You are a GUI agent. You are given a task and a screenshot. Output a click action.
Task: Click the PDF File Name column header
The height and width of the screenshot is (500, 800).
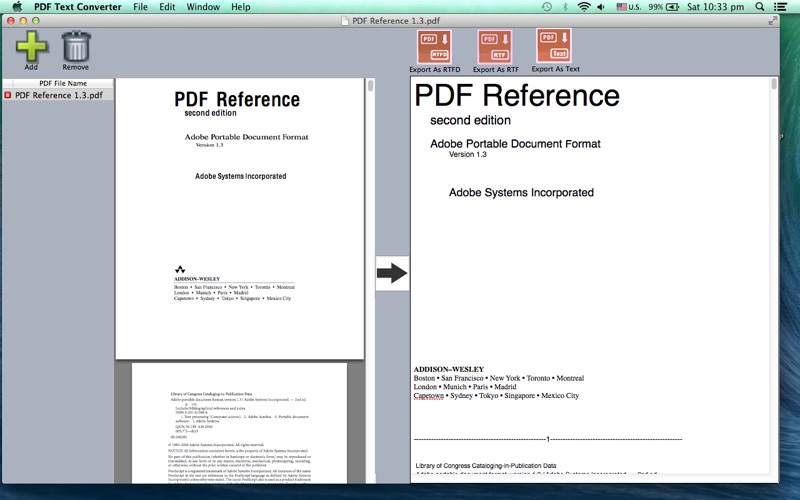coord(63,83)
